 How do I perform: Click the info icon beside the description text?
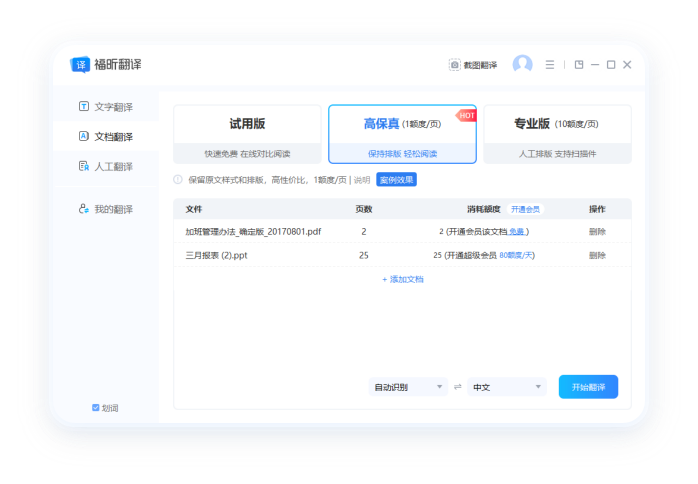coord(178,180)
